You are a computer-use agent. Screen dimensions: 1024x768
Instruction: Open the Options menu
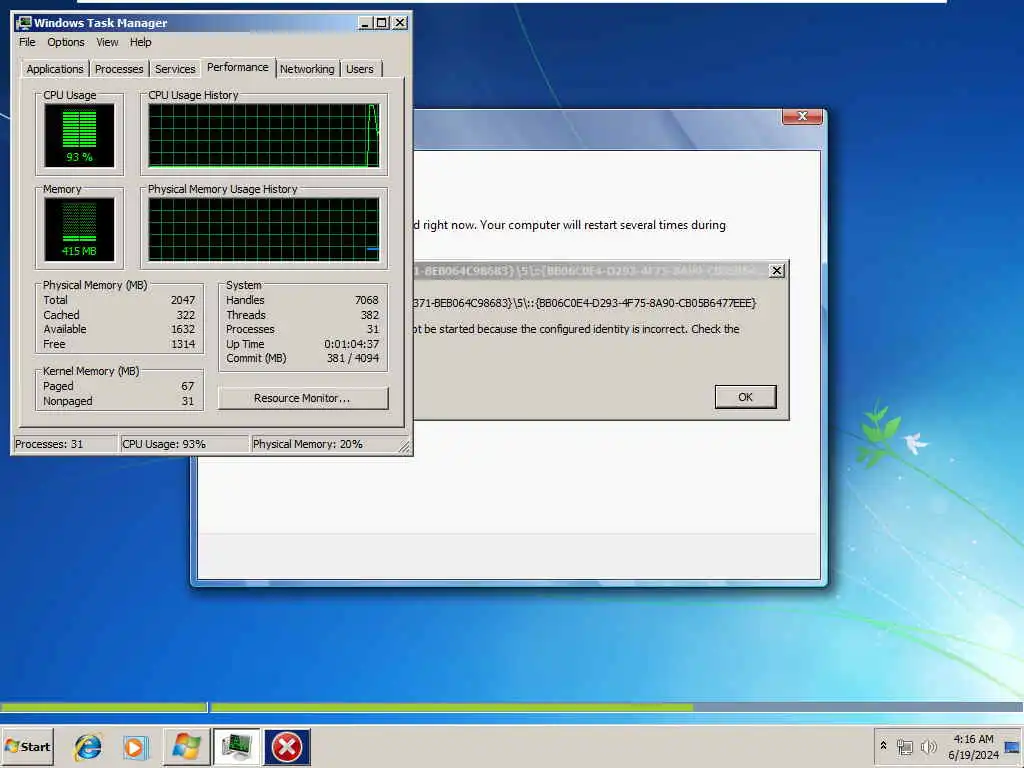coord(65,42)
